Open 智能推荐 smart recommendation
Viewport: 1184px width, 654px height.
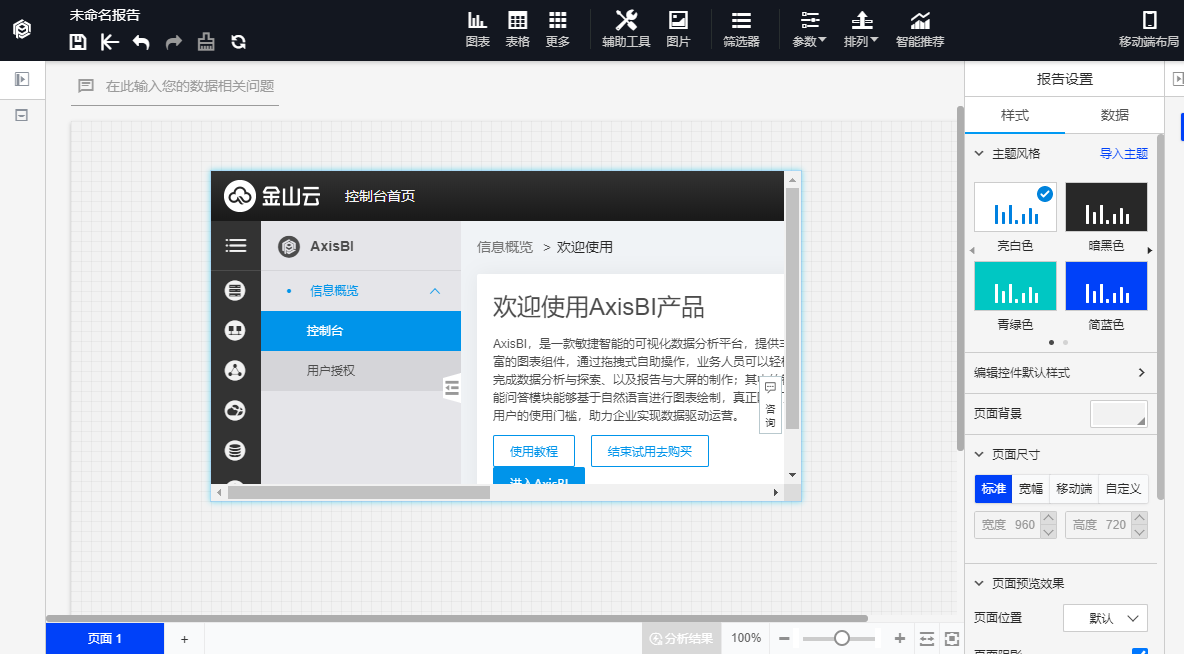pyautogui.click(x=919, y=29)
